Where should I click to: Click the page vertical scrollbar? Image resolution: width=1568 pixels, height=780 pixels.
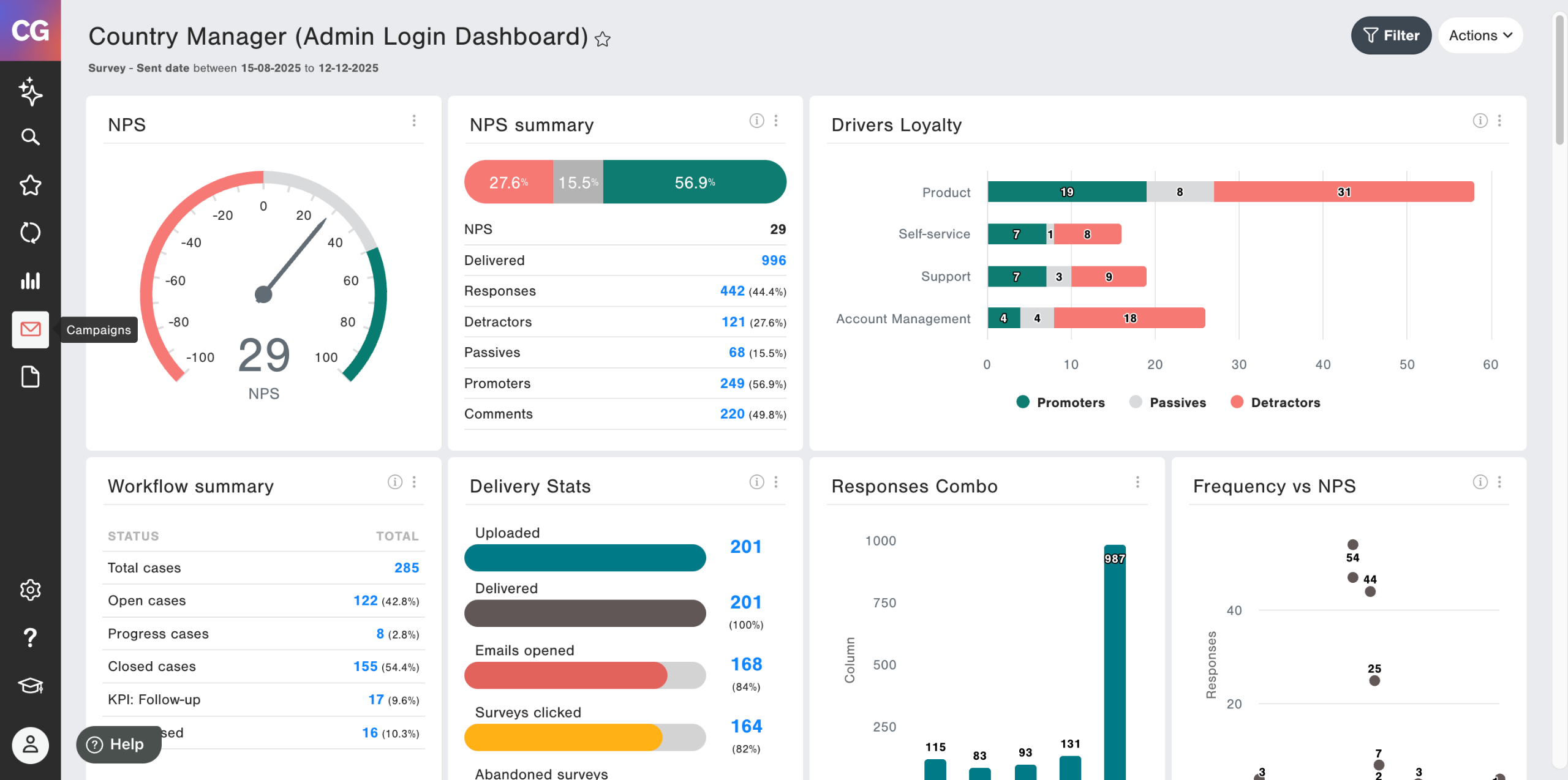click(1559, 80)
